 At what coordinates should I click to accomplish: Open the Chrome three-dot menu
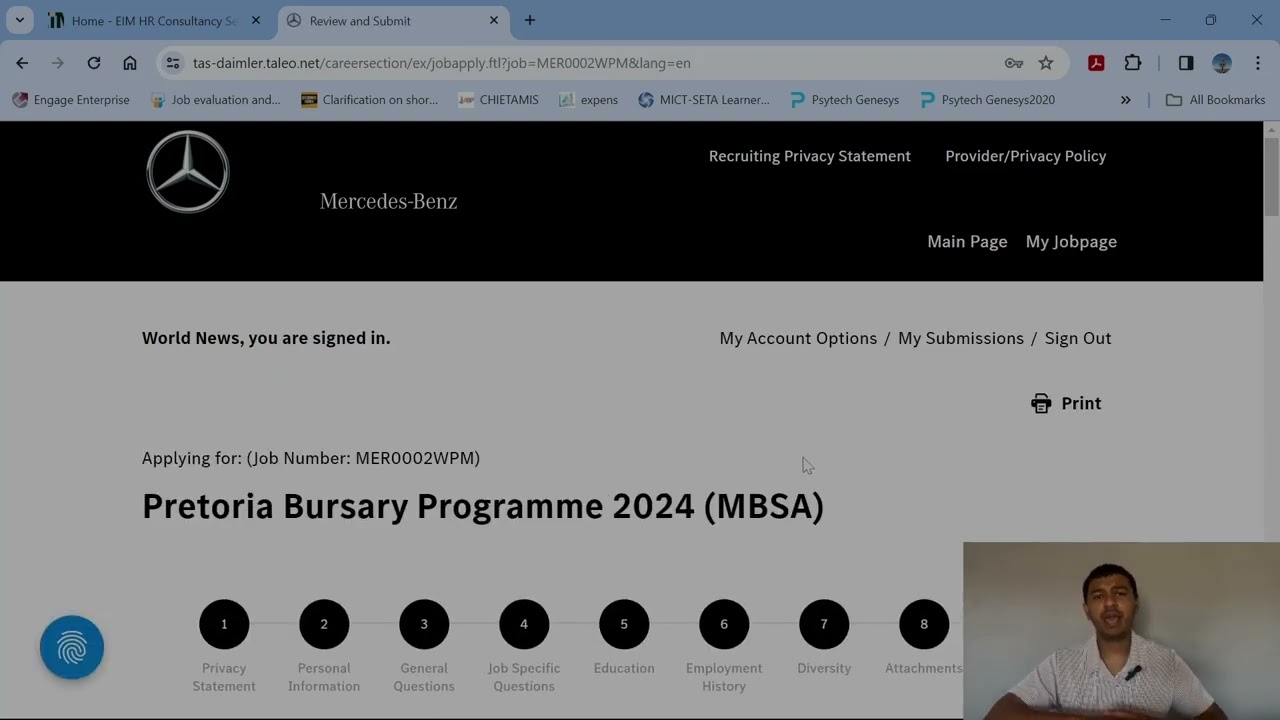pos(1258,63)
